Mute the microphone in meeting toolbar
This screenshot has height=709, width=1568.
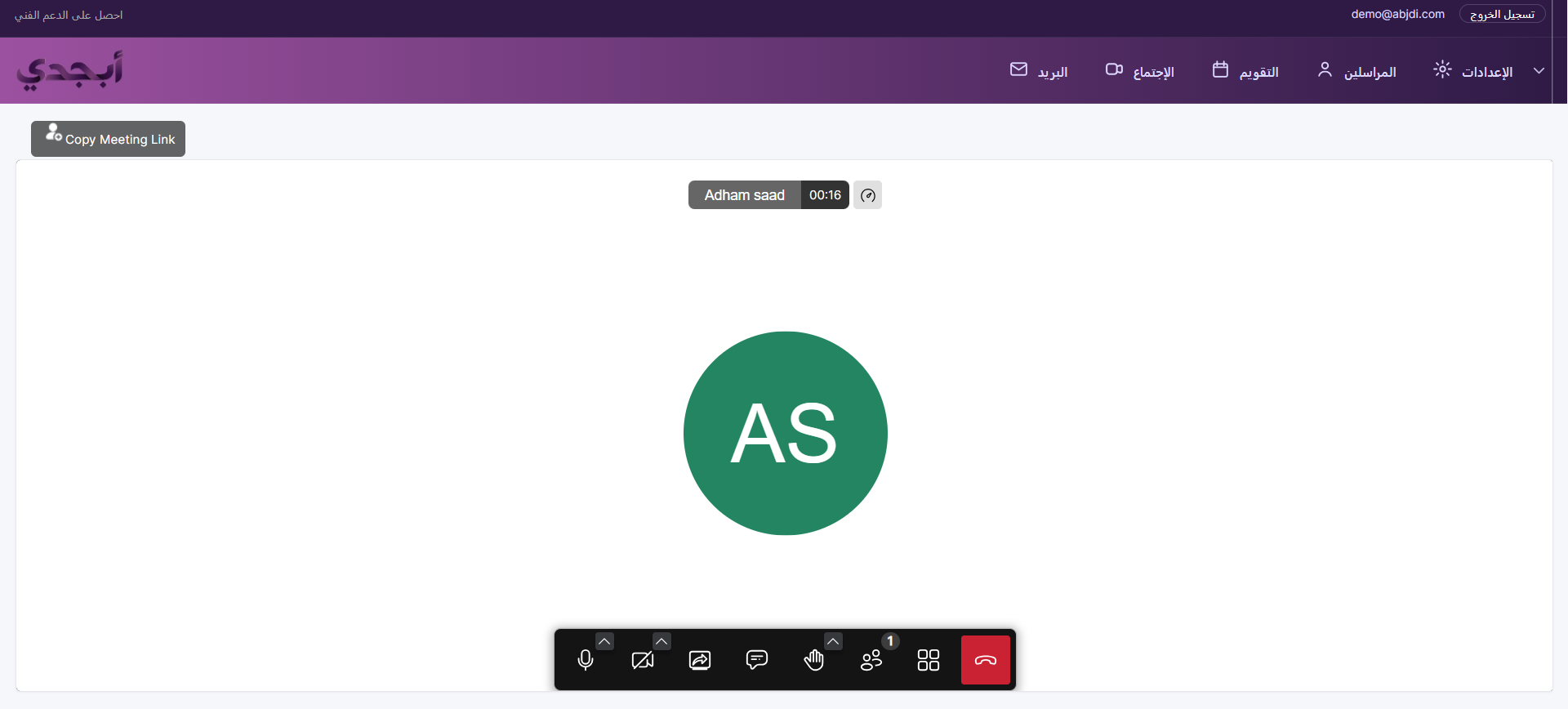(586, 660)
